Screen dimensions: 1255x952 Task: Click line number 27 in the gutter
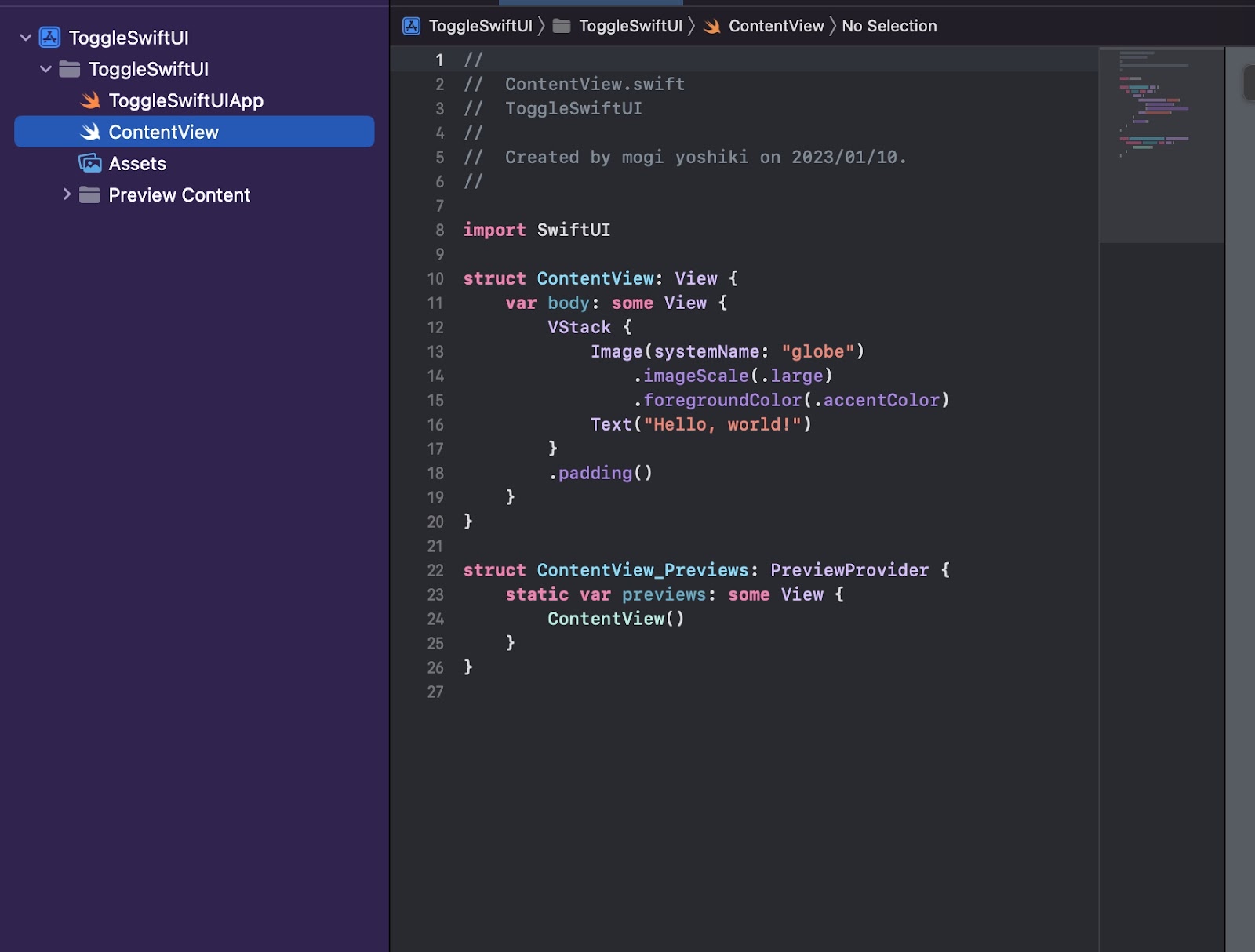coord(435,692)
